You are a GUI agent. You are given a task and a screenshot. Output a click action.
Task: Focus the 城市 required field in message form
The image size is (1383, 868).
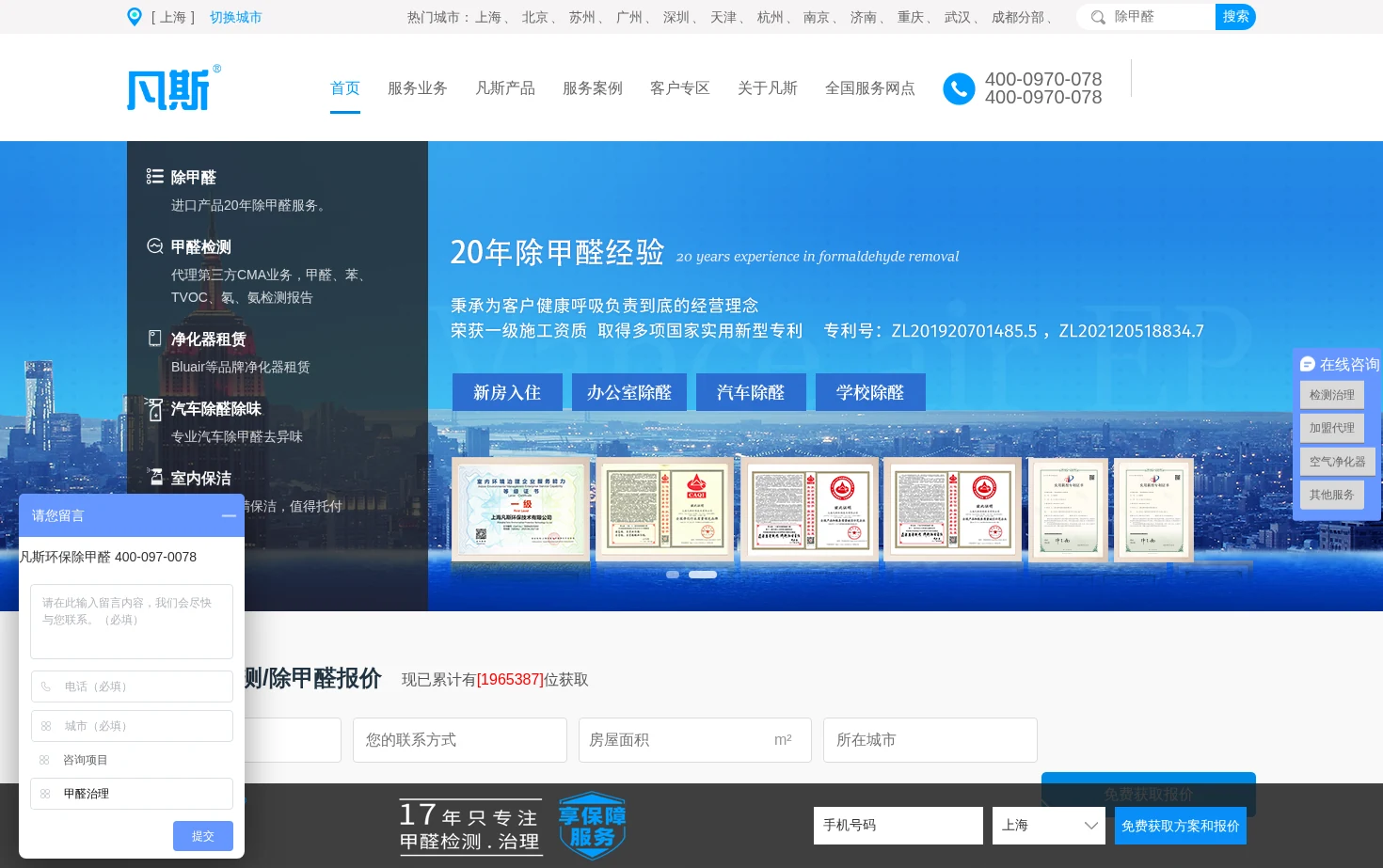(x=132, y=726)
